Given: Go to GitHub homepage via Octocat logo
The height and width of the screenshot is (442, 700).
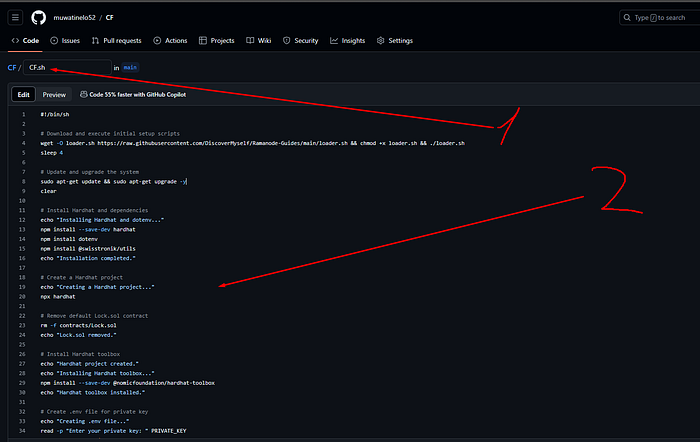Looking at the screenshot, I should pyautogui.click(x=38, y=17).
